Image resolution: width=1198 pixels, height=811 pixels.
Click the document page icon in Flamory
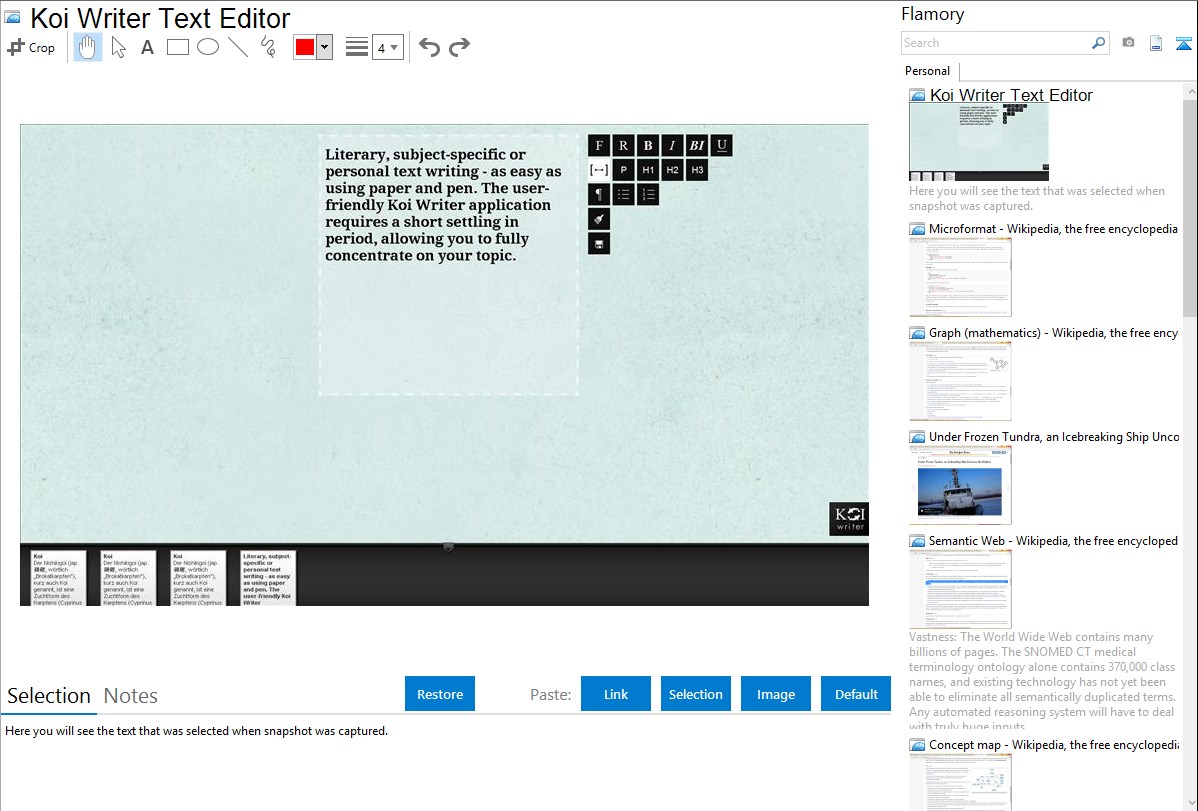[1156, 43]
